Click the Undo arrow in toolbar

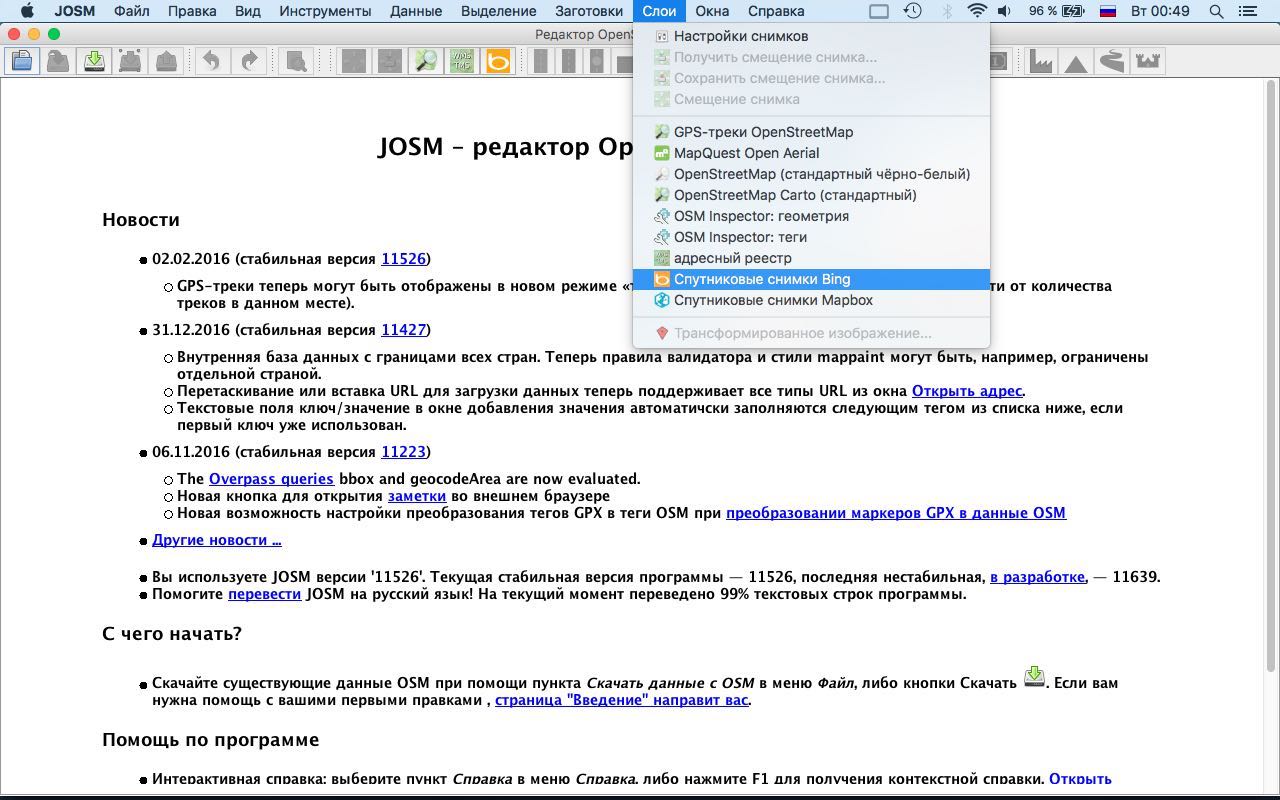coord(212,62)
